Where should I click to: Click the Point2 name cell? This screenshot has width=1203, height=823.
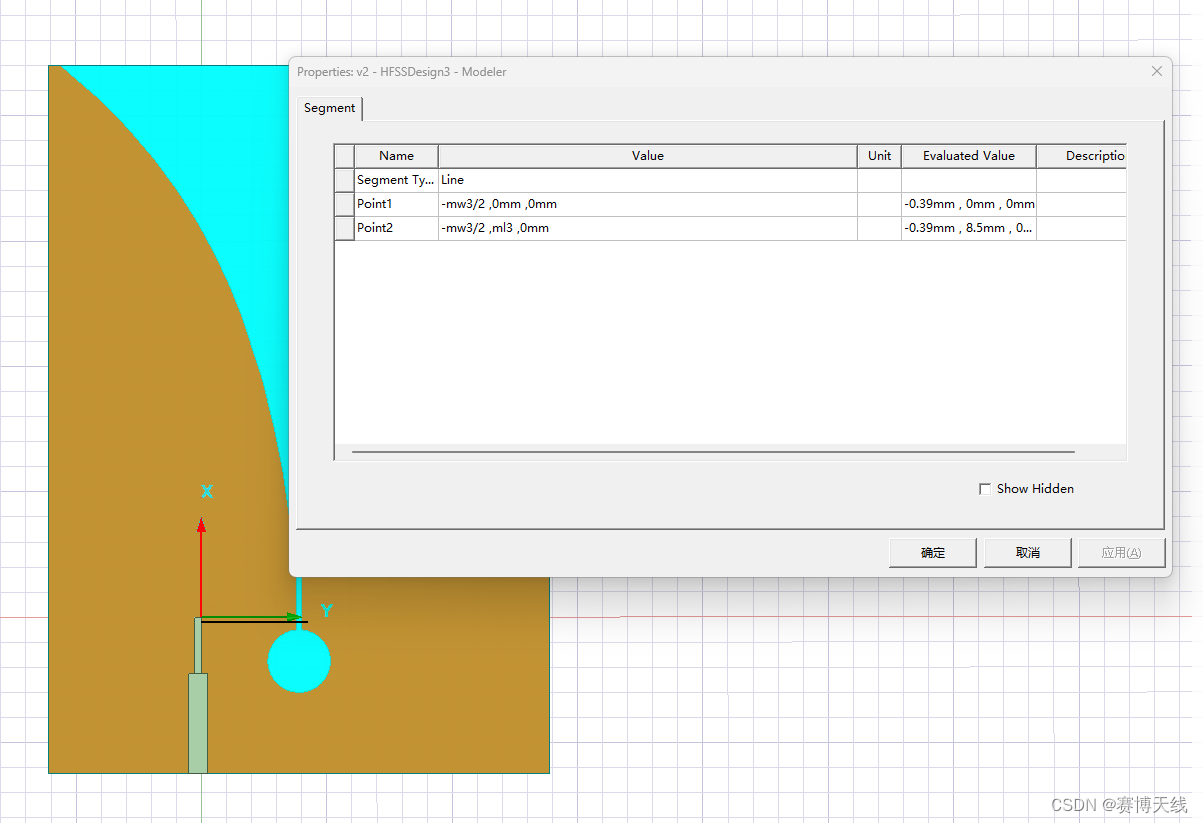click(396, 228)
